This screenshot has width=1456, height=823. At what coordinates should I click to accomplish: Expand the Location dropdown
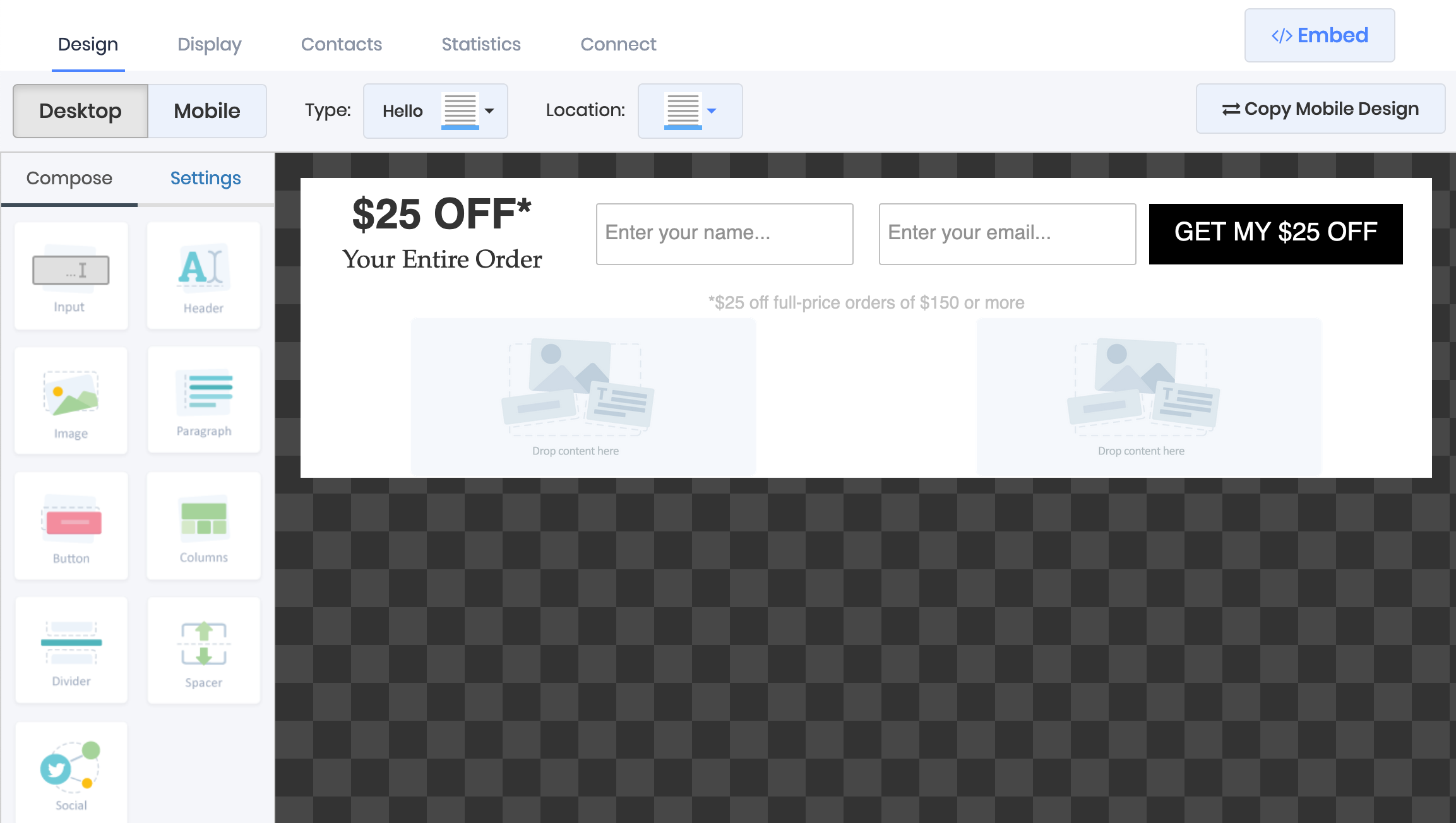(689, 111)
